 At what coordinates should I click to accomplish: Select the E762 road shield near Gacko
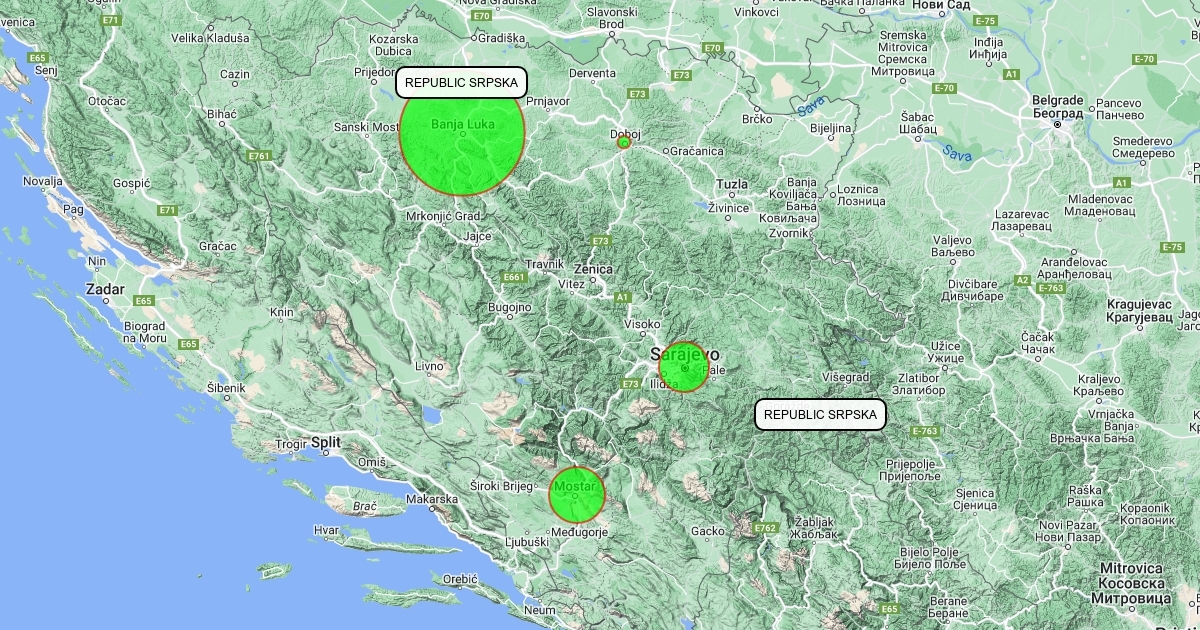click(x=766, y=527)
